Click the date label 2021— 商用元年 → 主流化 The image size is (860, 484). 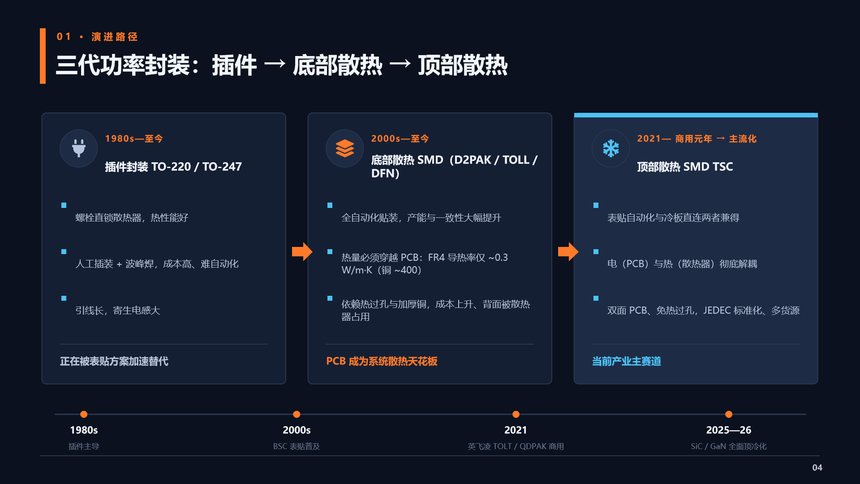pos(697,139)
